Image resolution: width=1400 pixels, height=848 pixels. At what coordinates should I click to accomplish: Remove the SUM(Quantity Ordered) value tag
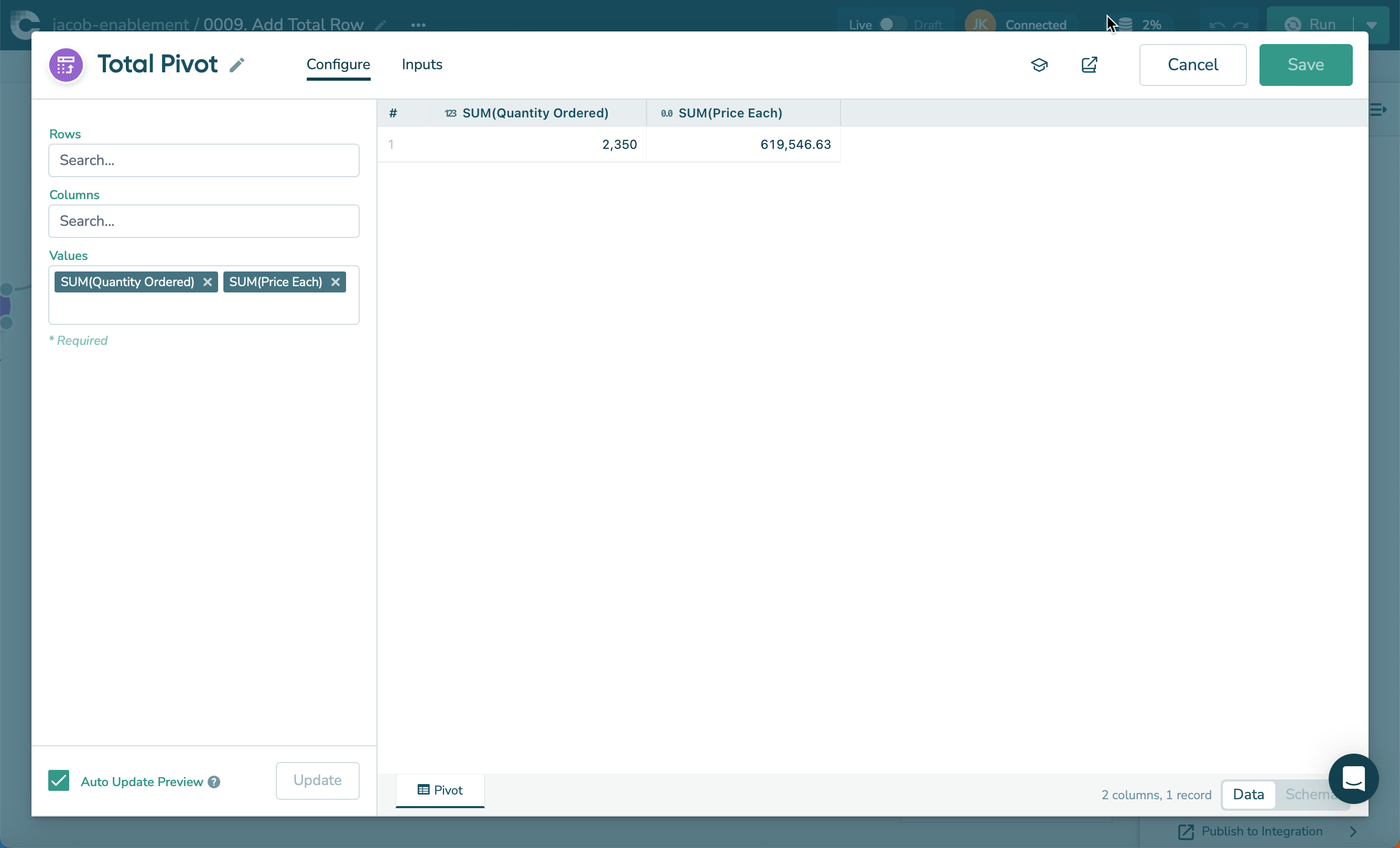pyautogui.click(x=208, y=282)
